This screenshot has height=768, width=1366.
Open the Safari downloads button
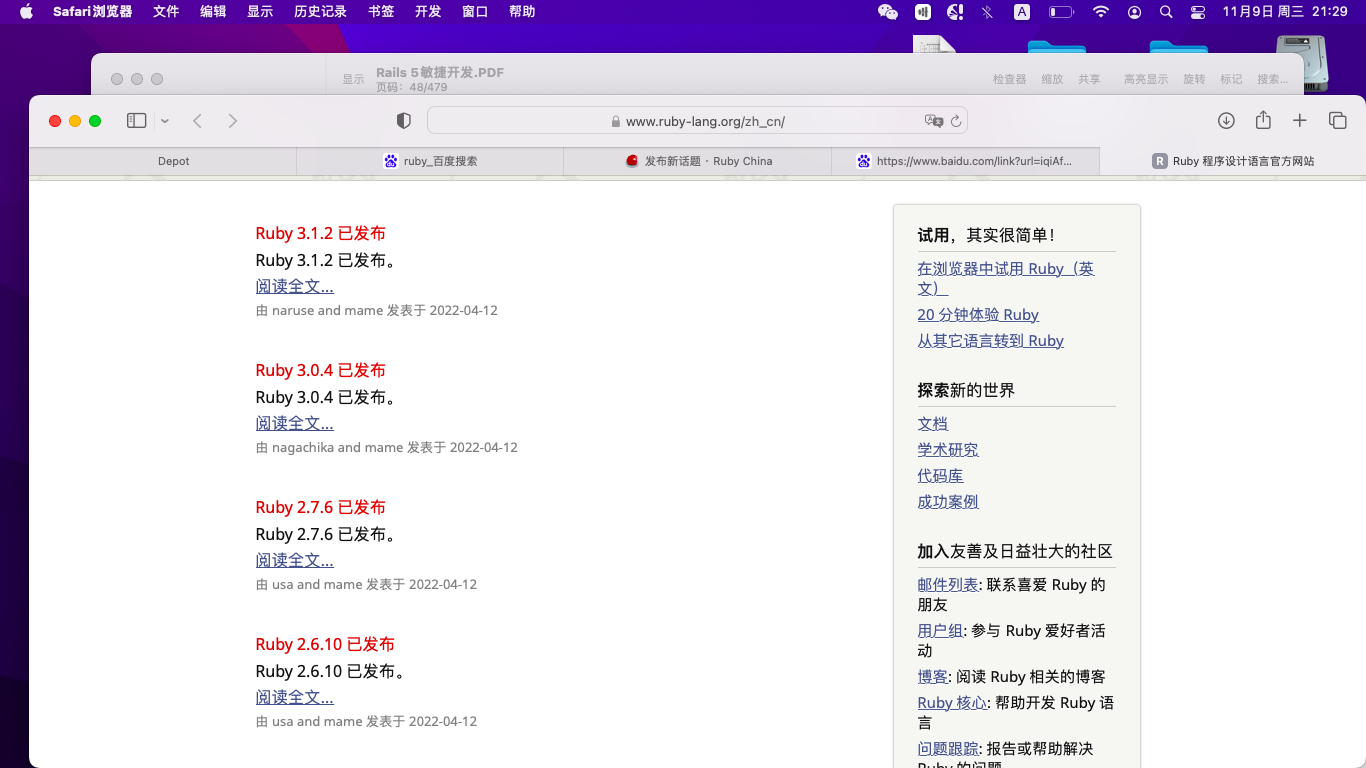pos(1226,121)
